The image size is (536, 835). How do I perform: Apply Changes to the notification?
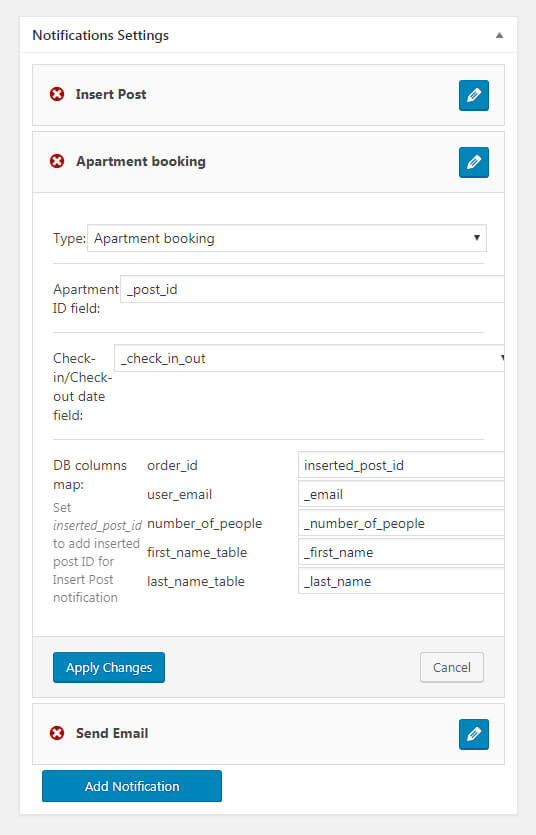(x=109, y=667)
